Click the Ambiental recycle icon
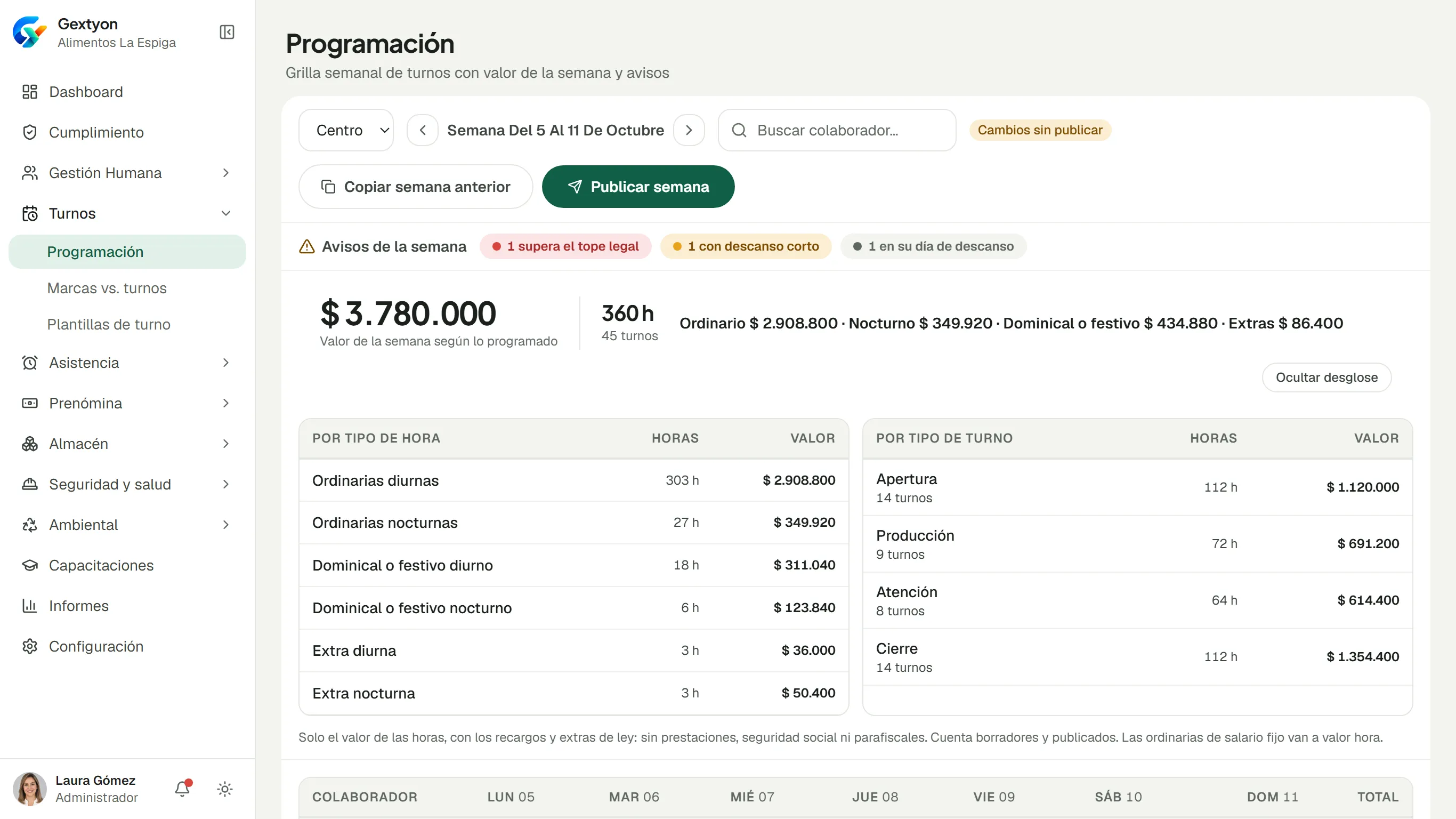 [x=29, y=525]
